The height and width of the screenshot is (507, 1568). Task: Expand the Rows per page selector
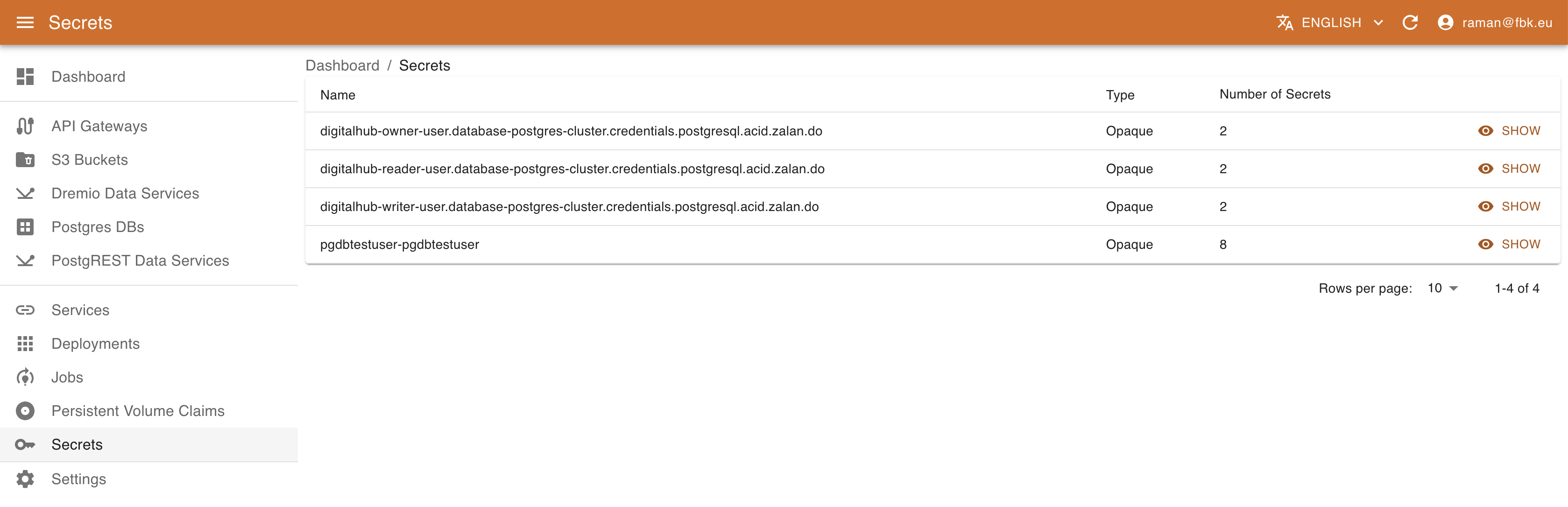[1441, 288]
